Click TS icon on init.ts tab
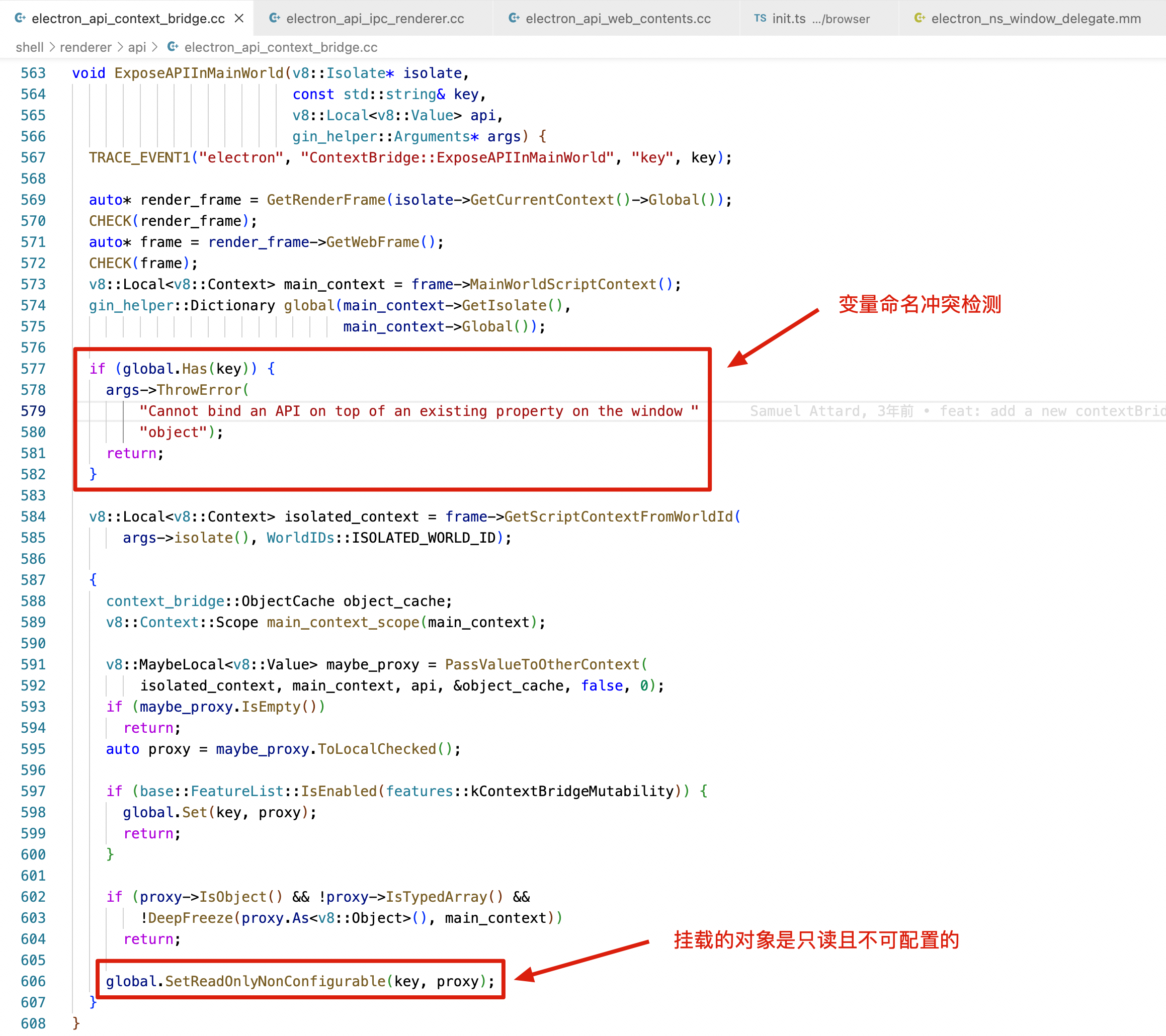This screenshot has width=1166, height=1036. point(760,18)
